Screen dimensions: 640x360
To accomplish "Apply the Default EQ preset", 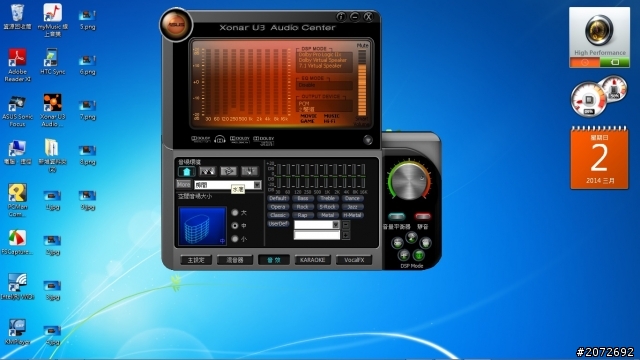I will click(278, 198).
